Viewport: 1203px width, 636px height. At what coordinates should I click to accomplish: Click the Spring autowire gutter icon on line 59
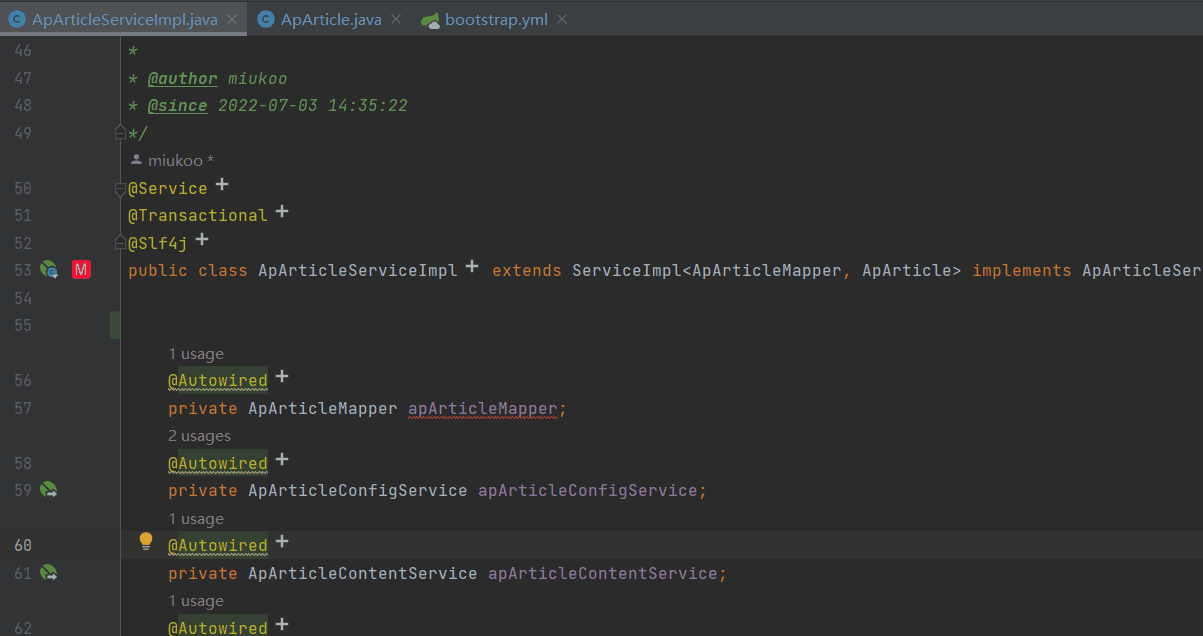click(49, 490)
